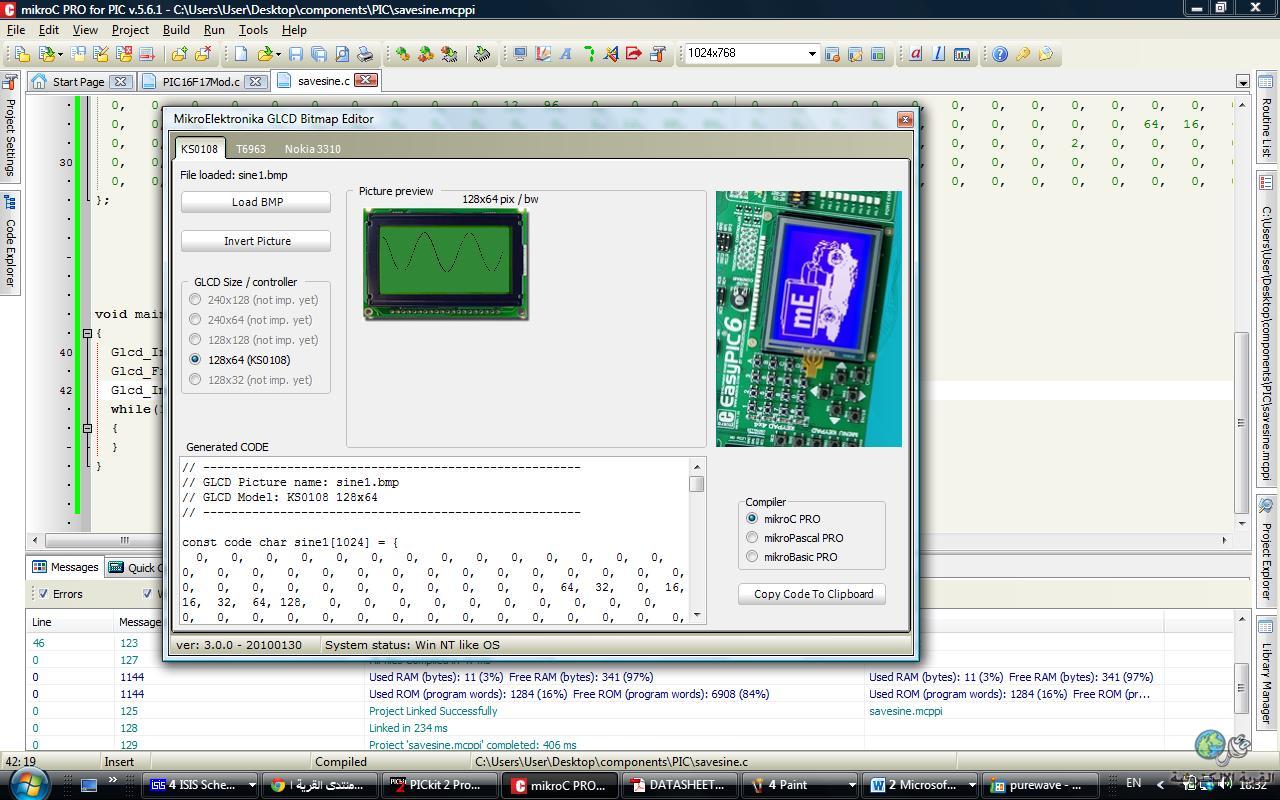Click the Build All Projects icon

tap(426, 54)
